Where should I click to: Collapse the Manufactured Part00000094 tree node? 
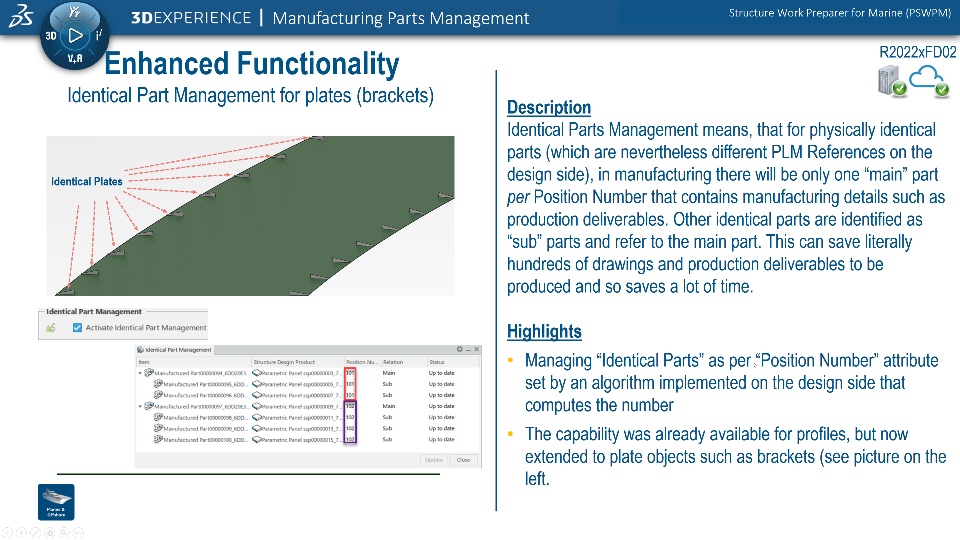click(x=140, y=373)
